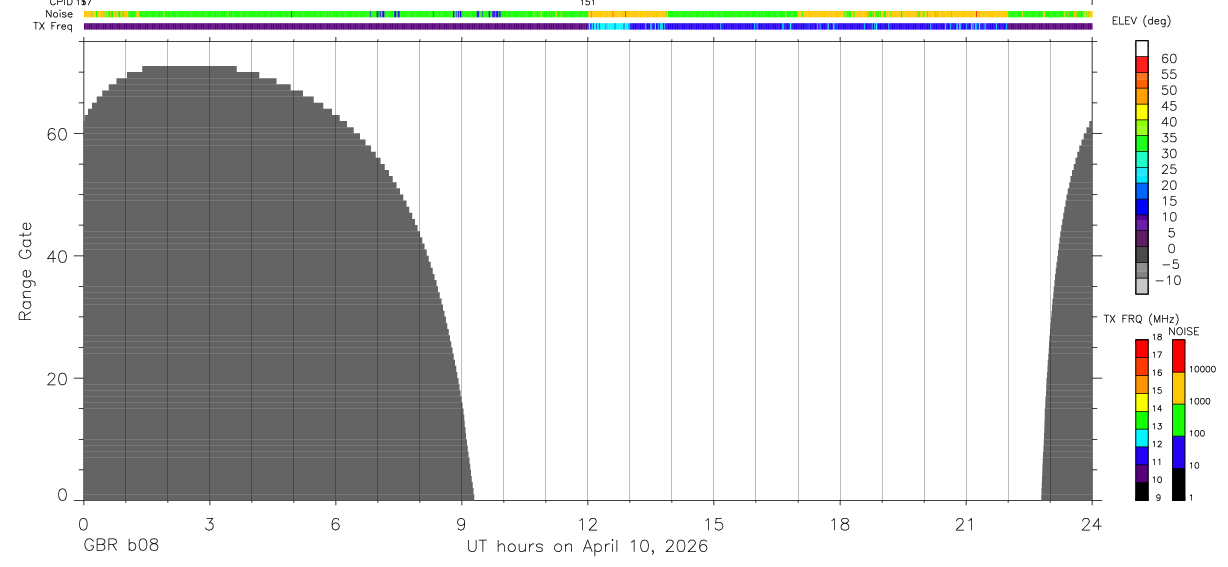Select the Range Gate axis tick '20'
The width and height of the screenshot is (1228, 567).
point(59,378)
